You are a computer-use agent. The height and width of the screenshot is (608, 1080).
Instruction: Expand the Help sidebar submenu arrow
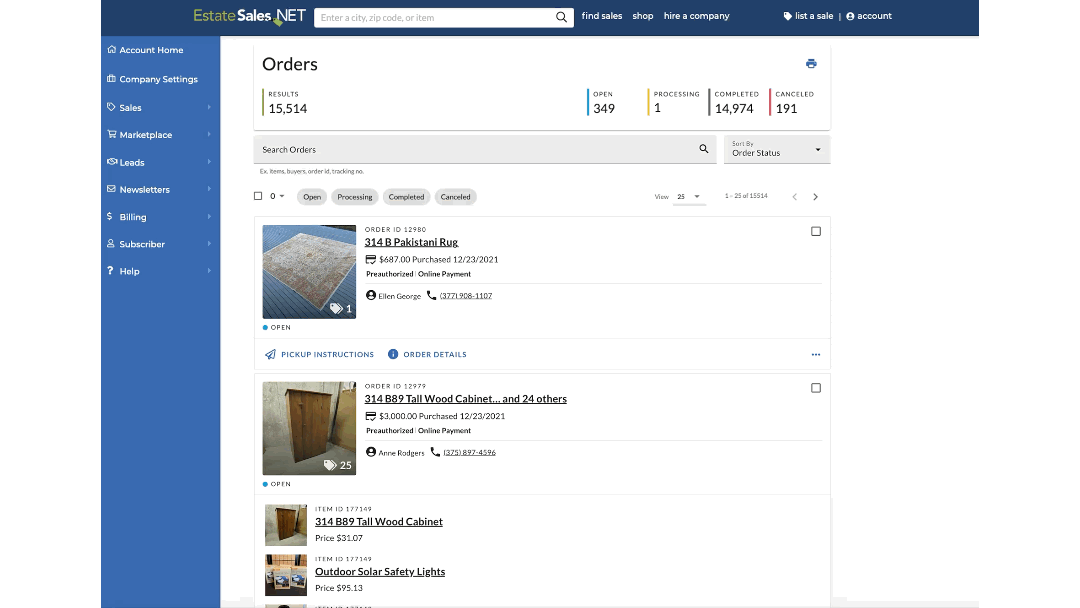209,271
